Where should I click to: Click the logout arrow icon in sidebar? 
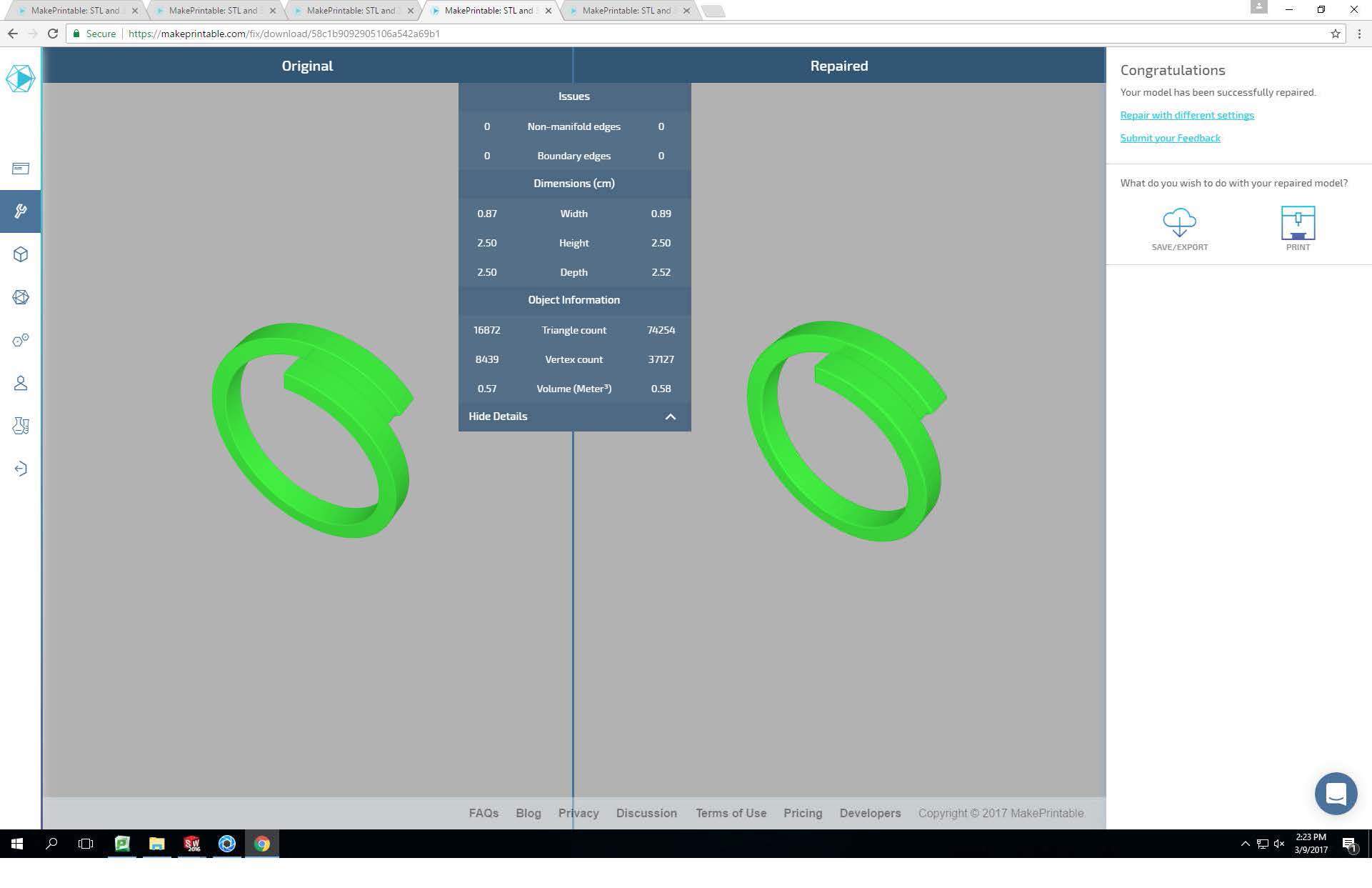21,469
